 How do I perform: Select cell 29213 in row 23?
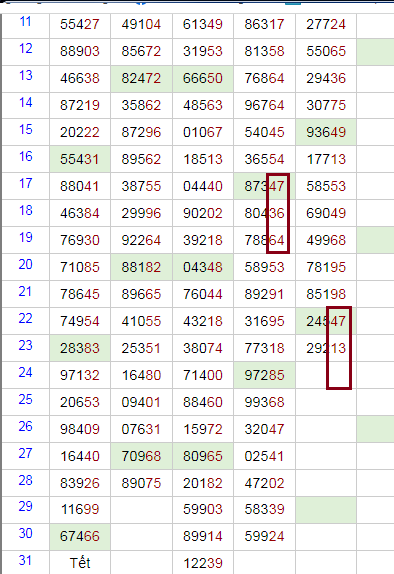pos(326,348)
